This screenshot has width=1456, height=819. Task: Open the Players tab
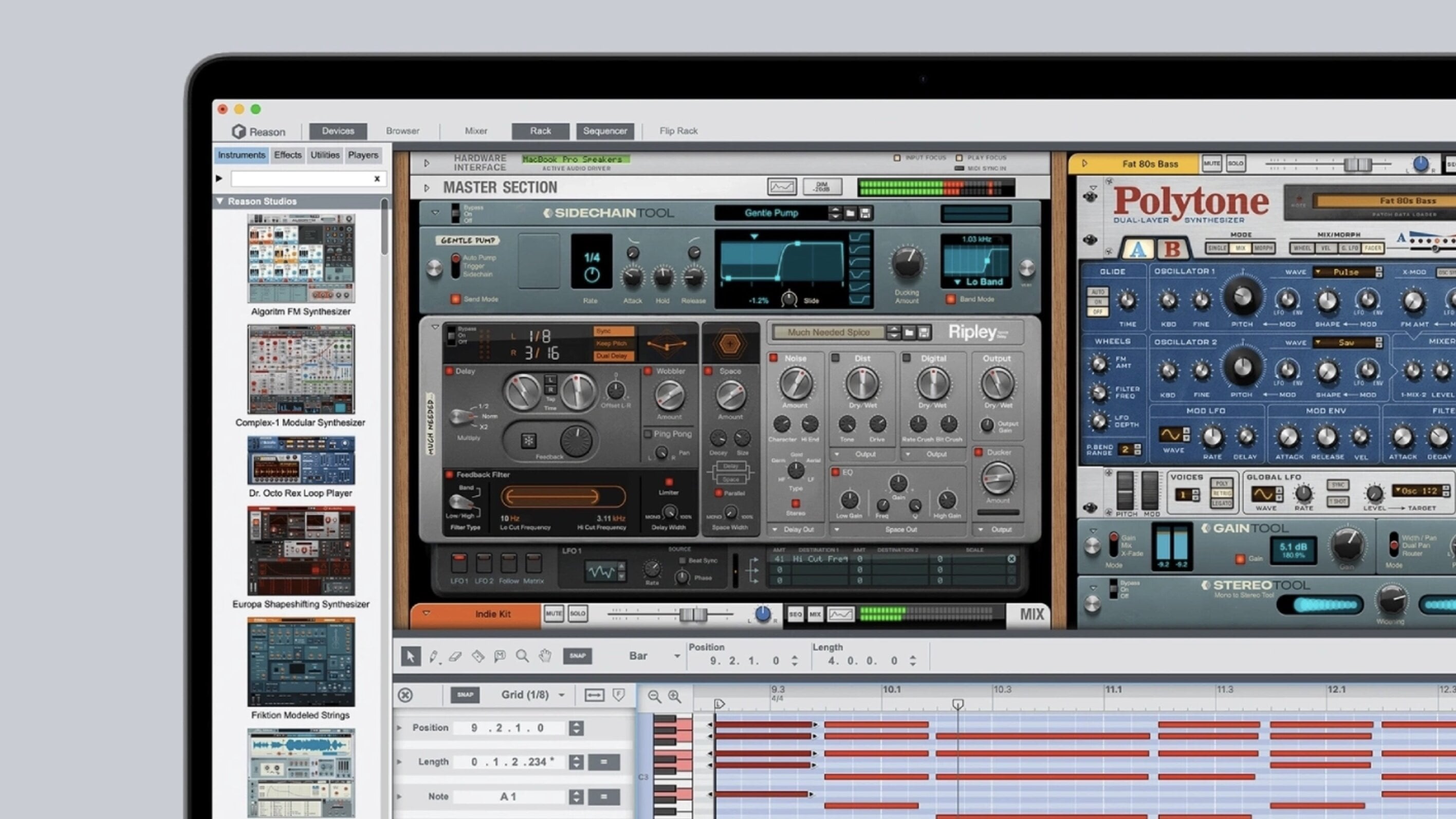click(x=363, y=155)
